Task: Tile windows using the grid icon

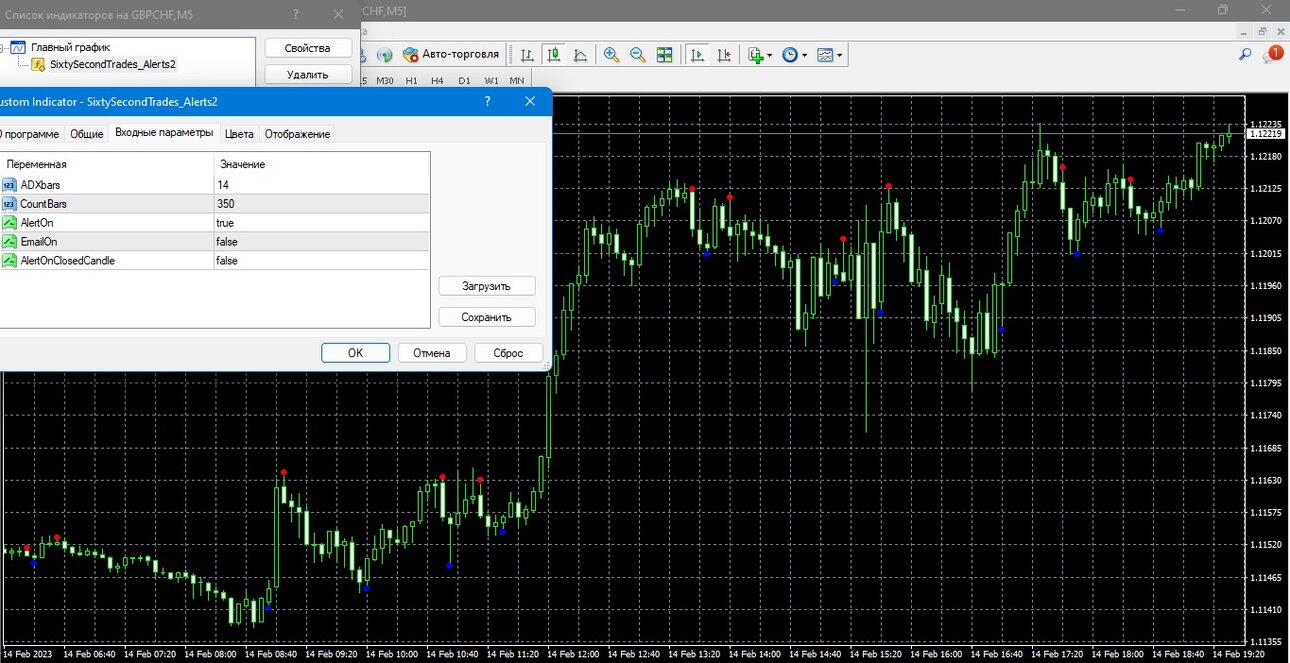Action: pyautogui.click(x=664, y=54)
